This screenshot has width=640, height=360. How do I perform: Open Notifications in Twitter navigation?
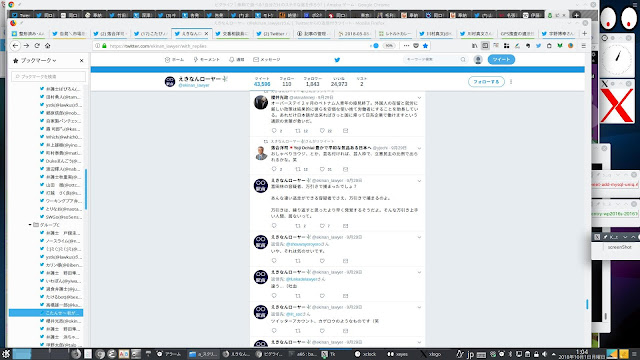(x=237, y=60)
